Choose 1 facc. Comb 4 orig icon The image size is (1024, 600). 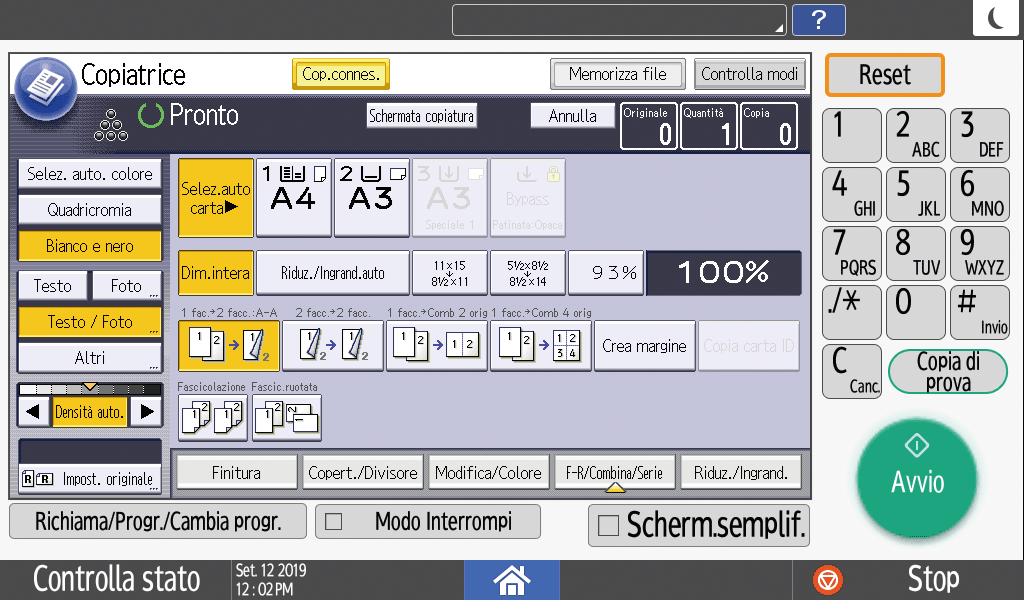click(x=541, y=345)
